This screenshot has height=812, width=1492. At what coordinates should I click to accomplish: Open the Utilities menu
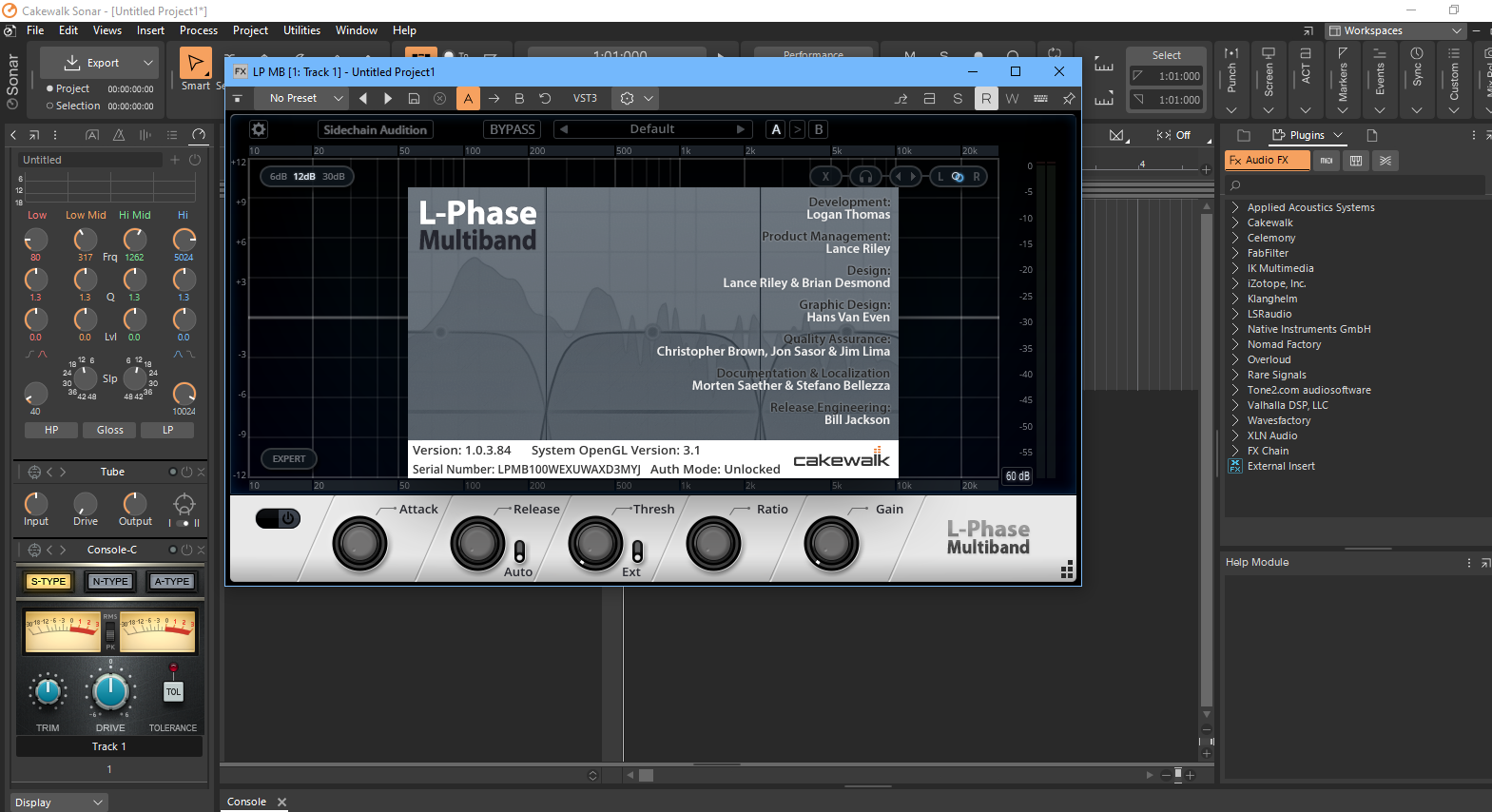coord(302,30)
